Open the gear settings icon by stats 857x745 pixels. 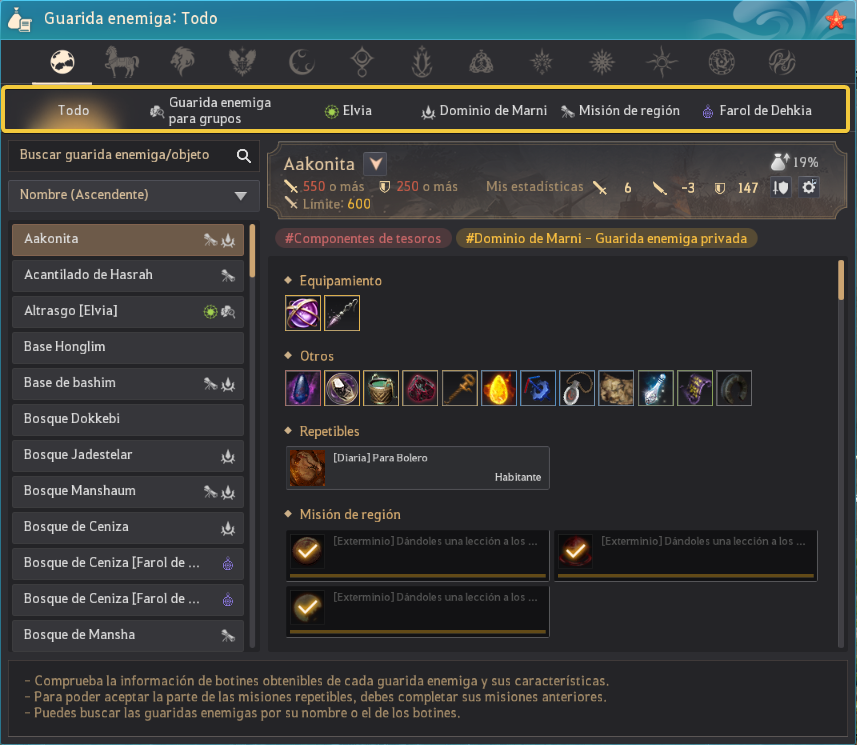pyautogui.click(x=809, y=187)
